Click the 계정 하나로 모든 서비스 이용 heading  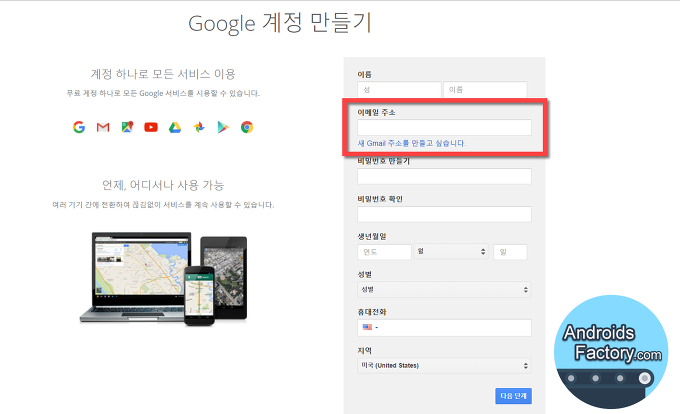163,74
